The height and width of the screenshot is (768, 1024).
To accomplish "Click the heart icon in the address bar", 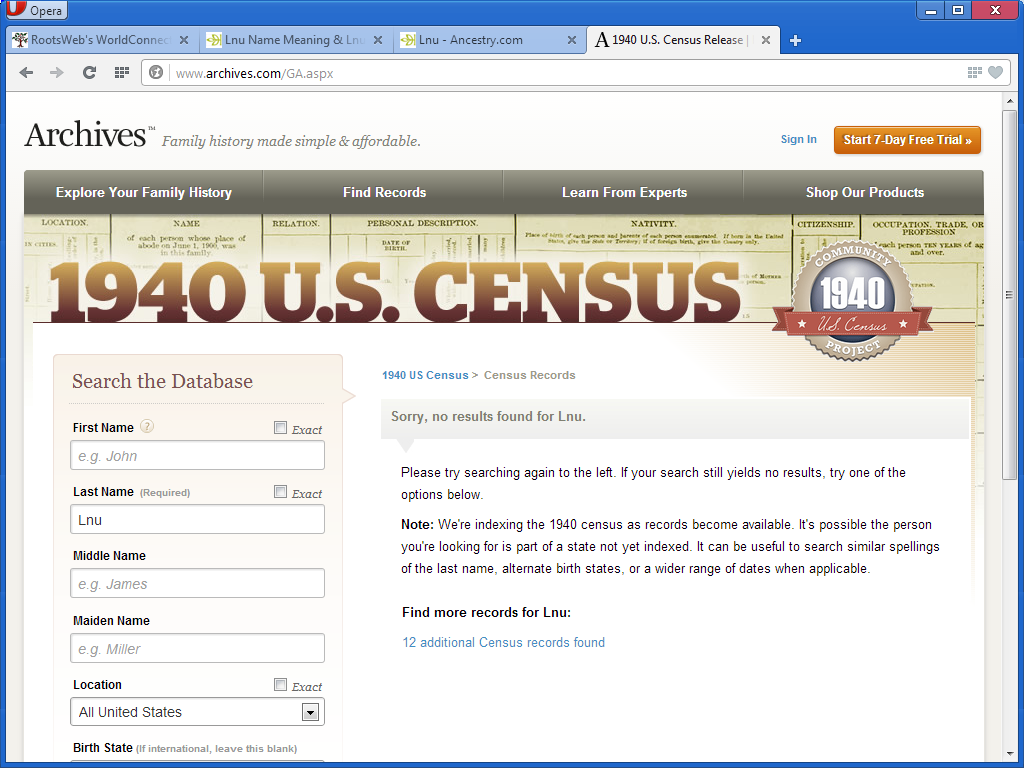I will [x=997, y=72].
